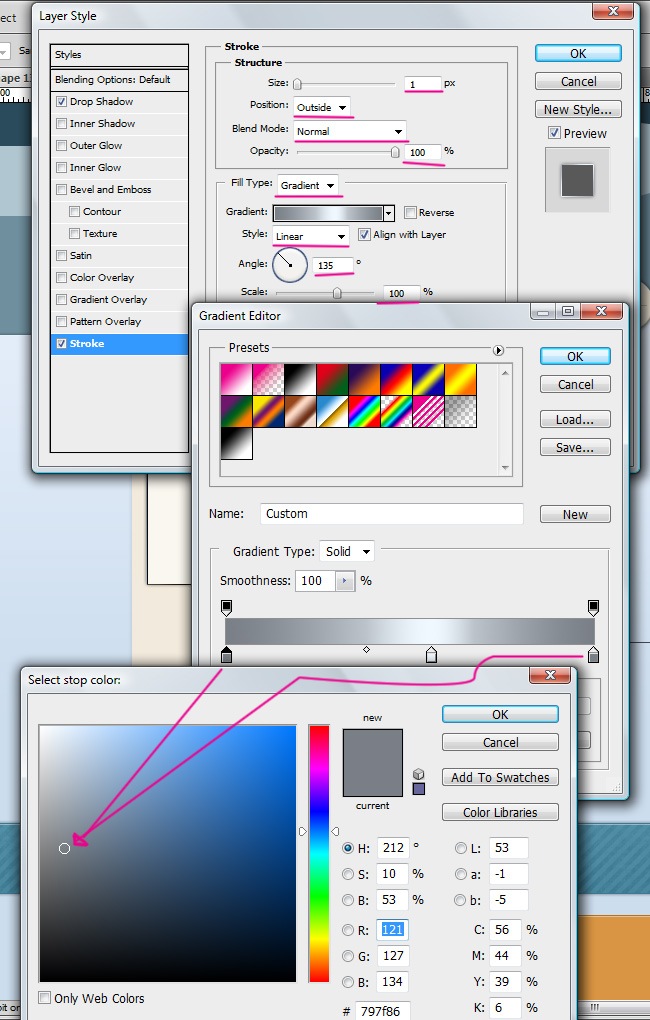The image size is (650, 1020).
Task: Select the left dark gray color stop
Action: pos(226,654)
